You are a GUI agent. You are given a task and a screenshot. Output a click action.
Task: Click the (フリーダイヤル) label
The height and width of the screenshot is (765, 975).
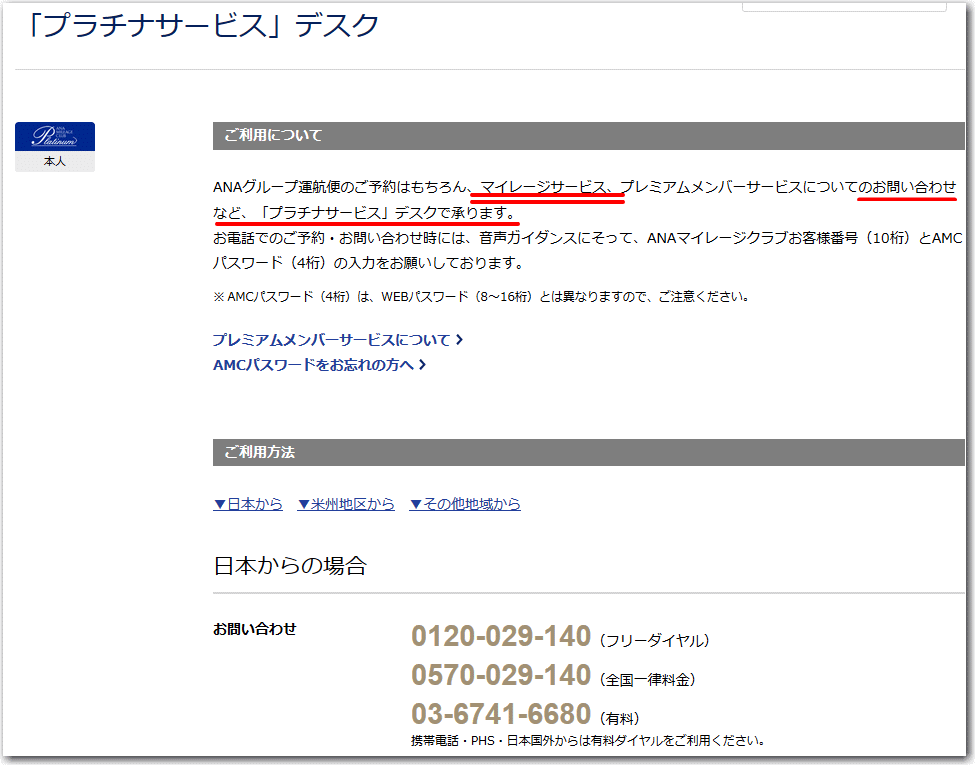tap(654, 641)
